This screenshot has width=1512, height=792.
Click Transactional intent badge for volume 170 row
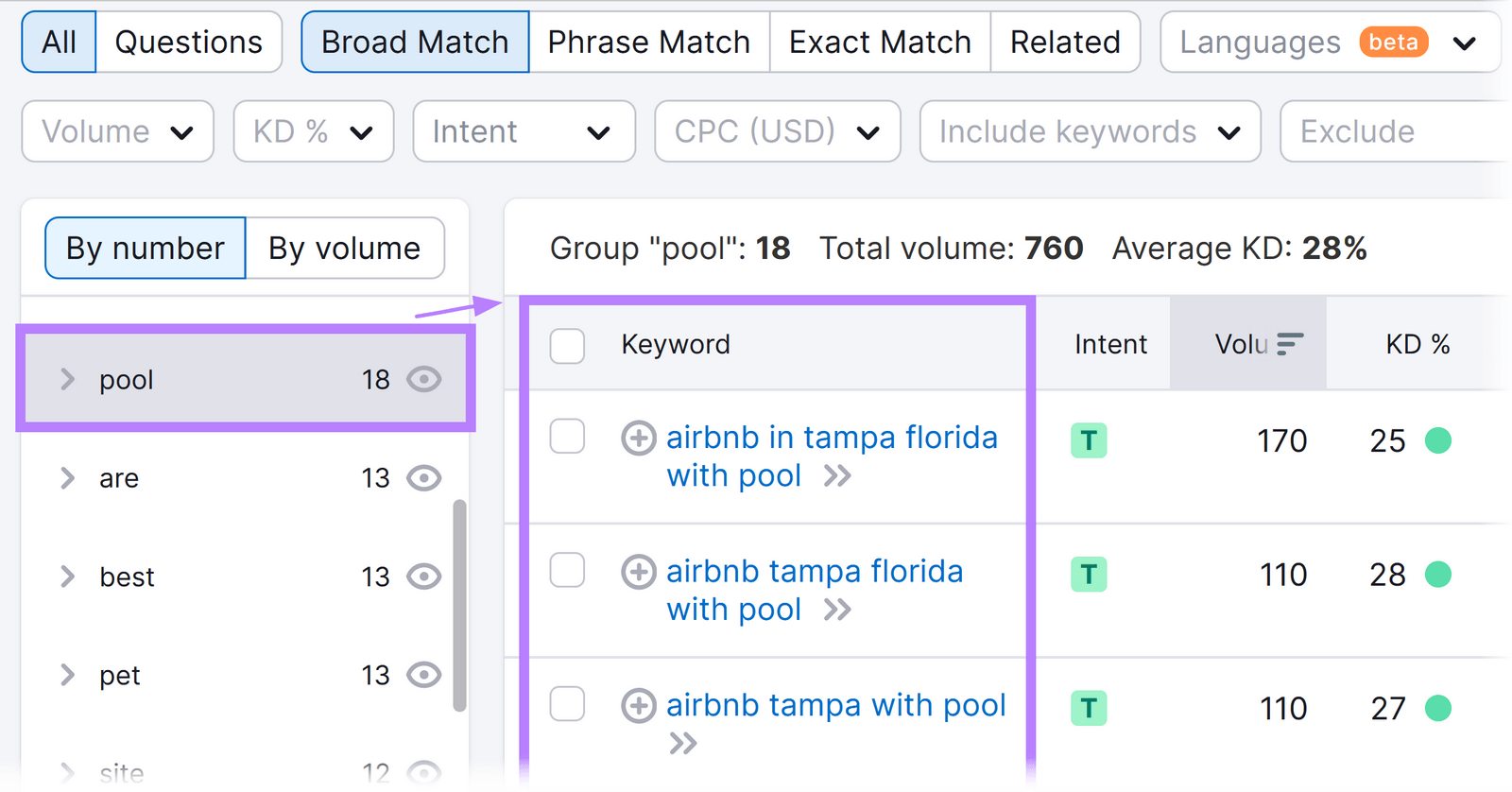1089,440
